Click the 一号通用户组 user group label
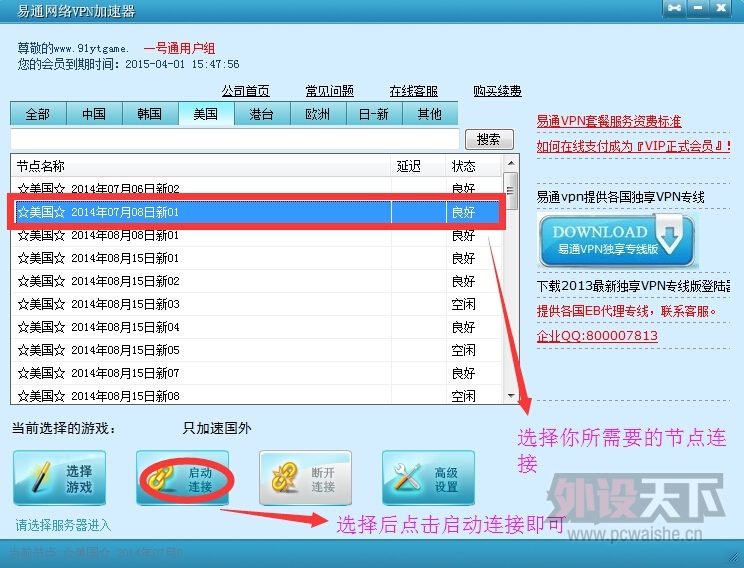 point(179,48)
